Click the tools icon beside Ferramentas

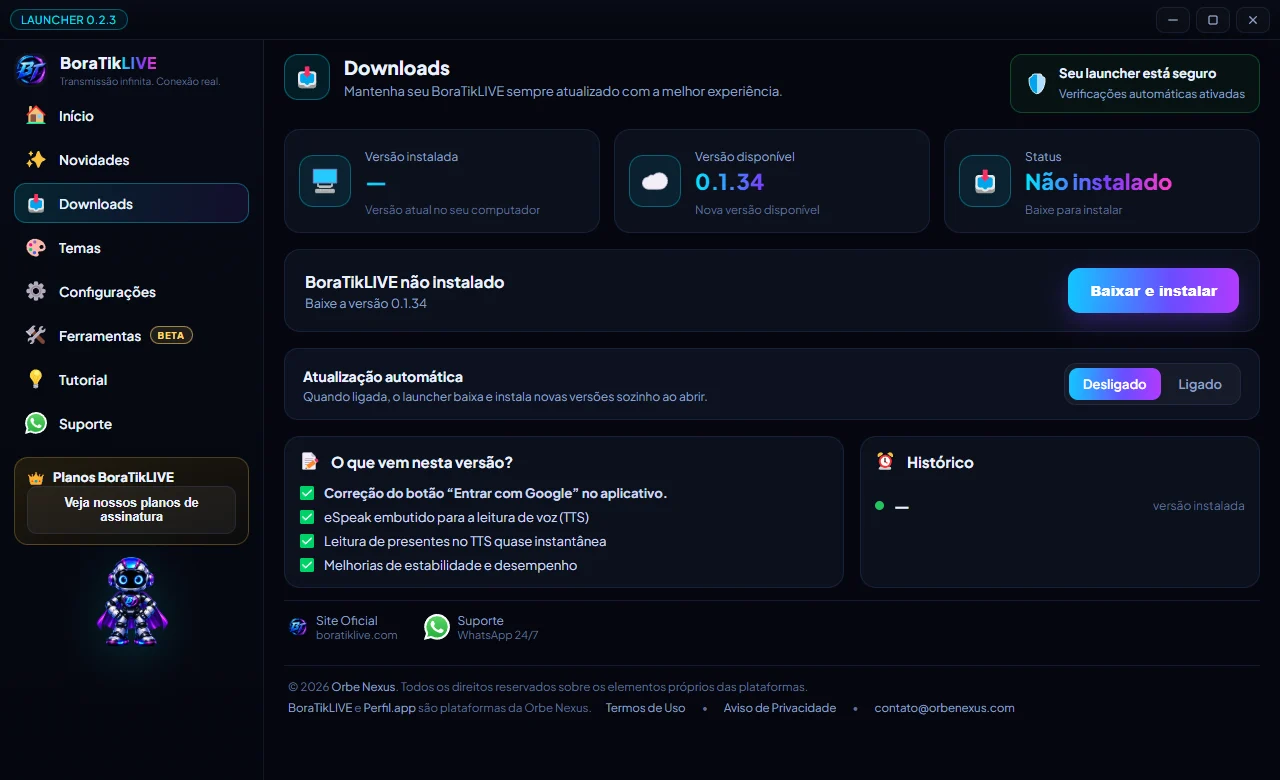pyautogui.click(x=36, y=335)
